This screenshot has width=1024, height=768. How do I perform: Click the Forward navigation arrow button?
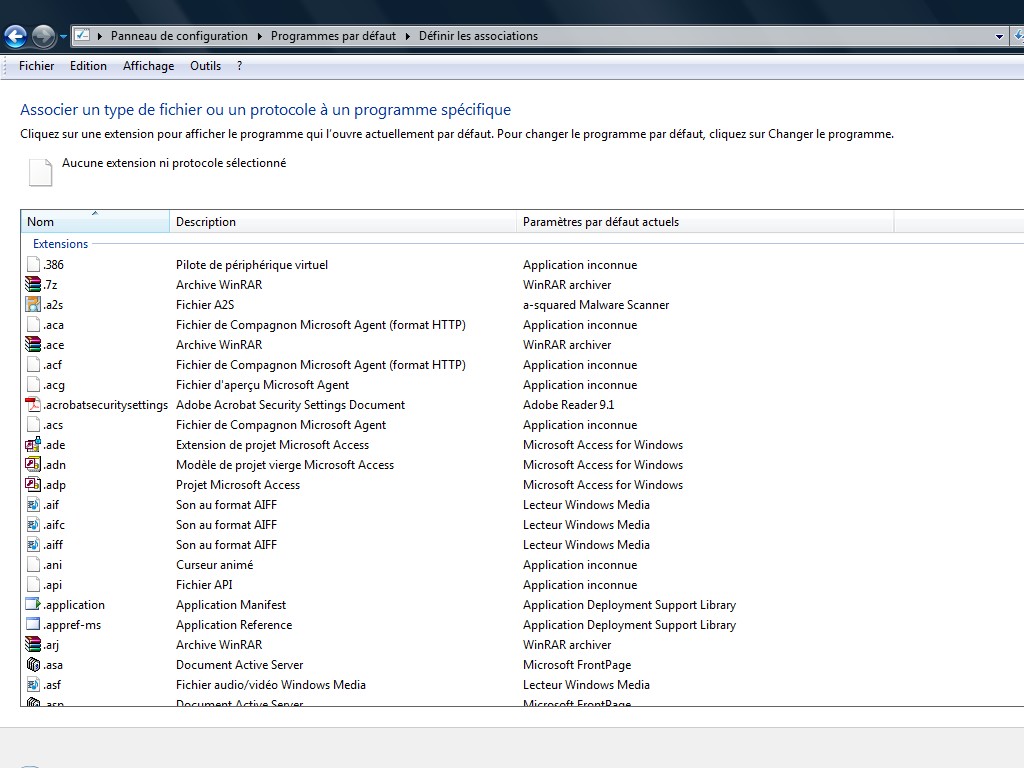tap(43, 37)
